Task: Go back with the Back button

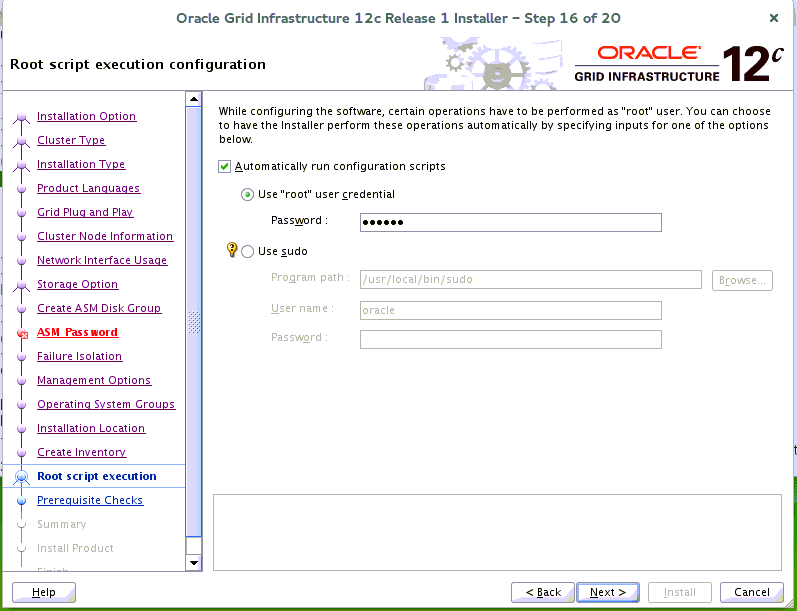Action: pos(543,592)
